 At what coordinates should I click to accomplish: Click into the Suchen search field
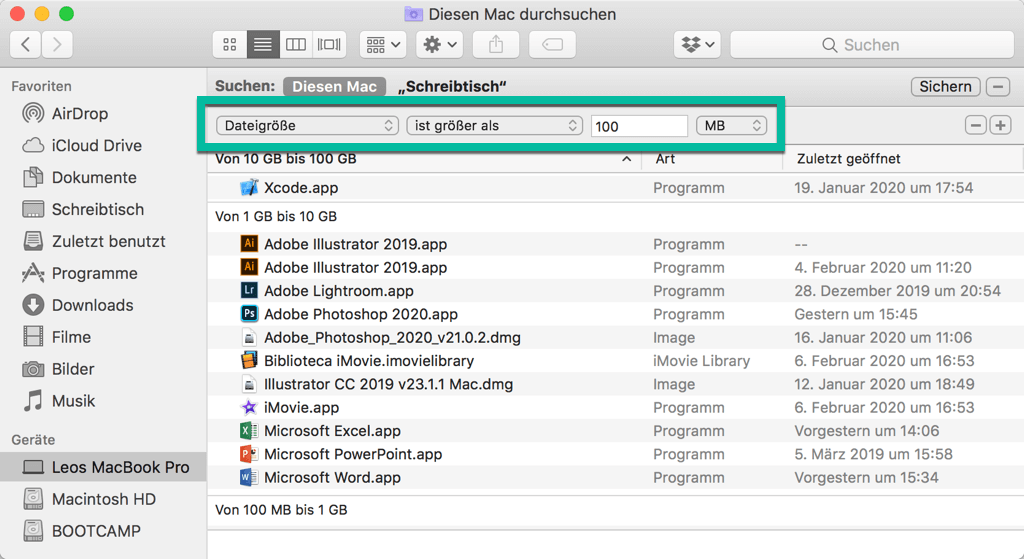tap(872, 44)
